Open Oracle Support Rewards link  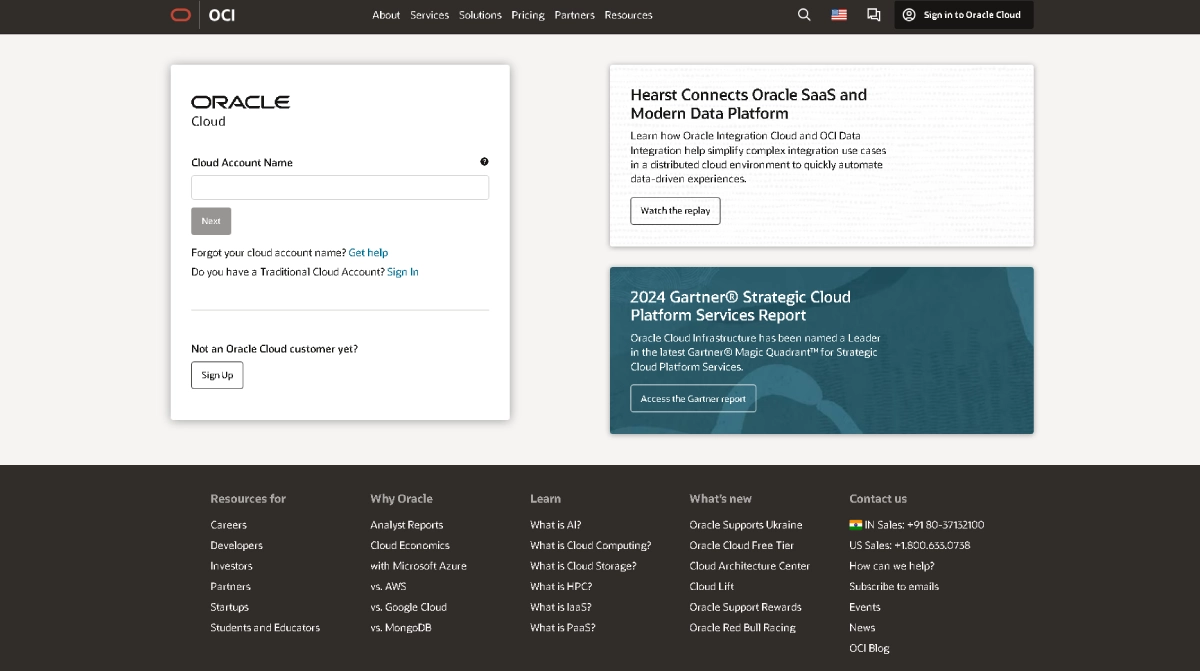tap(745, 607)
